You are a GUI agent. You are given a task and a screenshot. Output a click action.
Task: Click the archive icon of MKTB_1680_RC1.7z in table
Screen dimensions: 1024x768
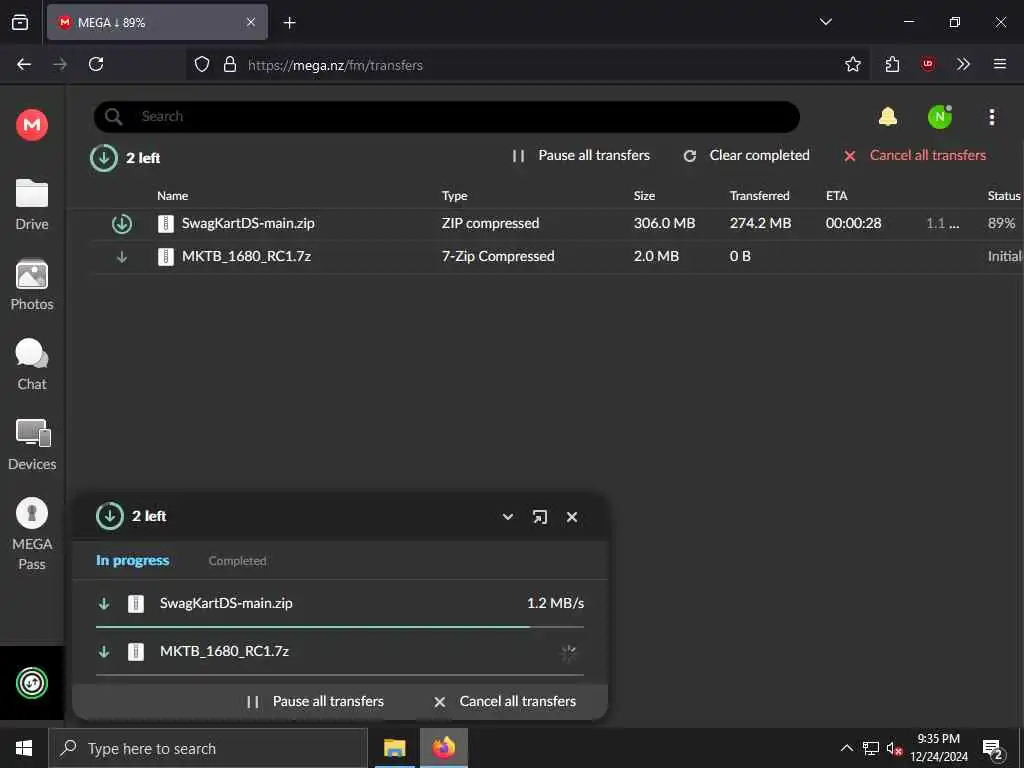[166, 257]
